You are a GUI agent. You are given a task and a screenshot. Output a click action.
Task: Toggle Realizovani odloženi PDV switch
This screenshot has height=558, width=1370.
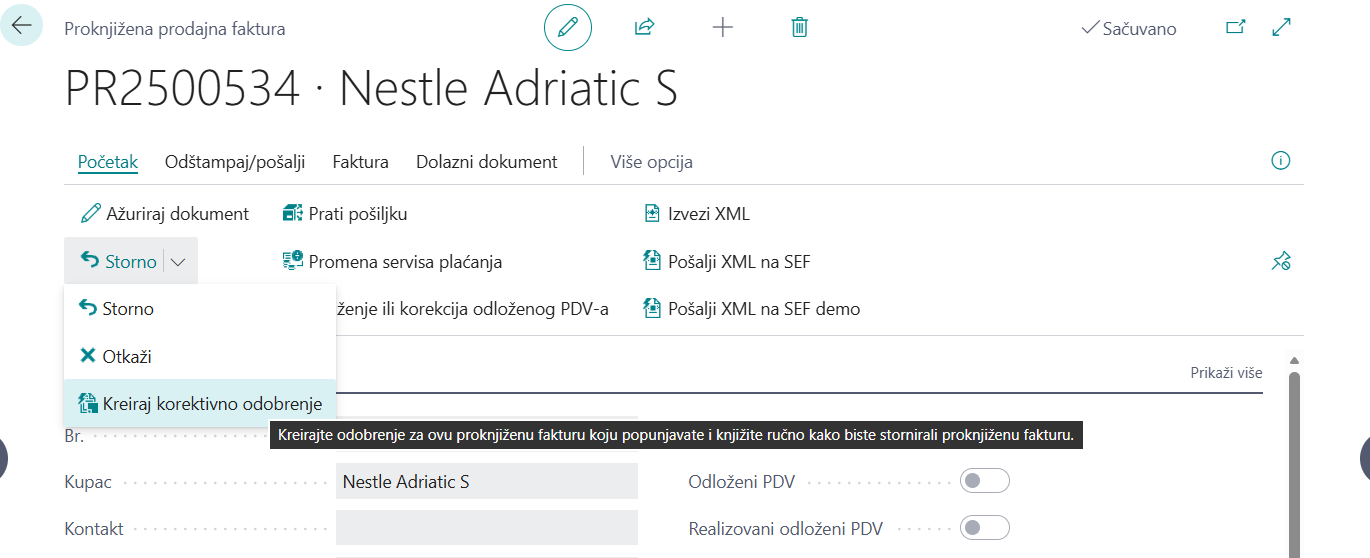(984, 528)
